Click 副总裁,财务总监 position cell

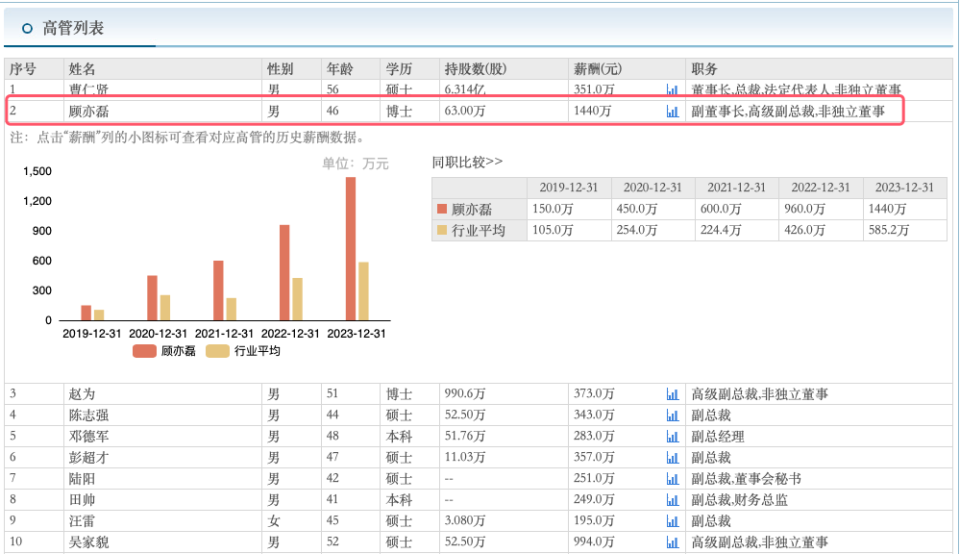point(740,500)
